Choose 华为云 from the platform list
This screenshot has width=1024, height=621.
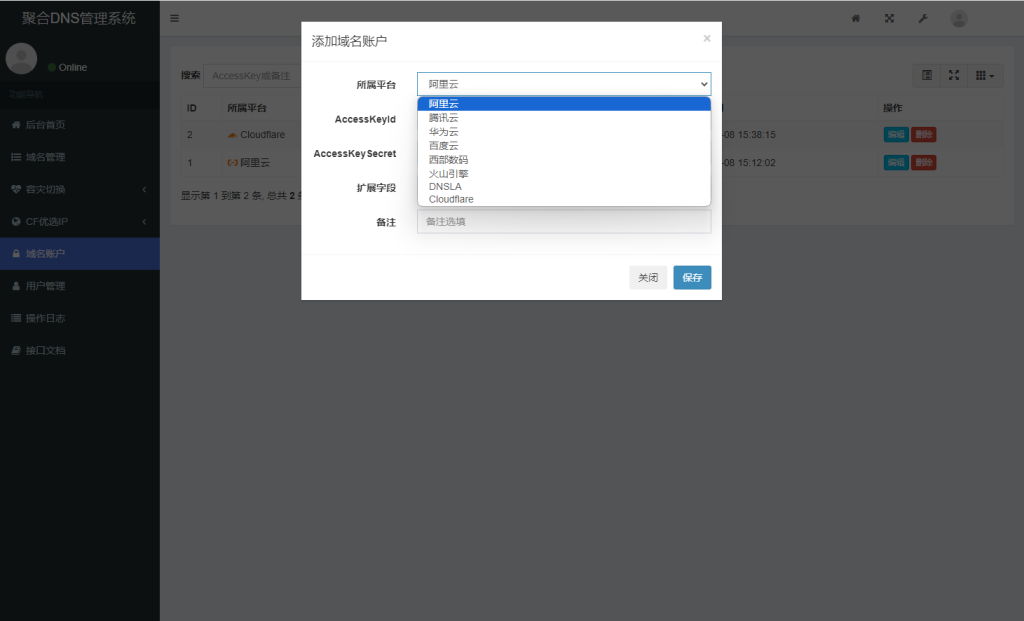coord(564,132)
